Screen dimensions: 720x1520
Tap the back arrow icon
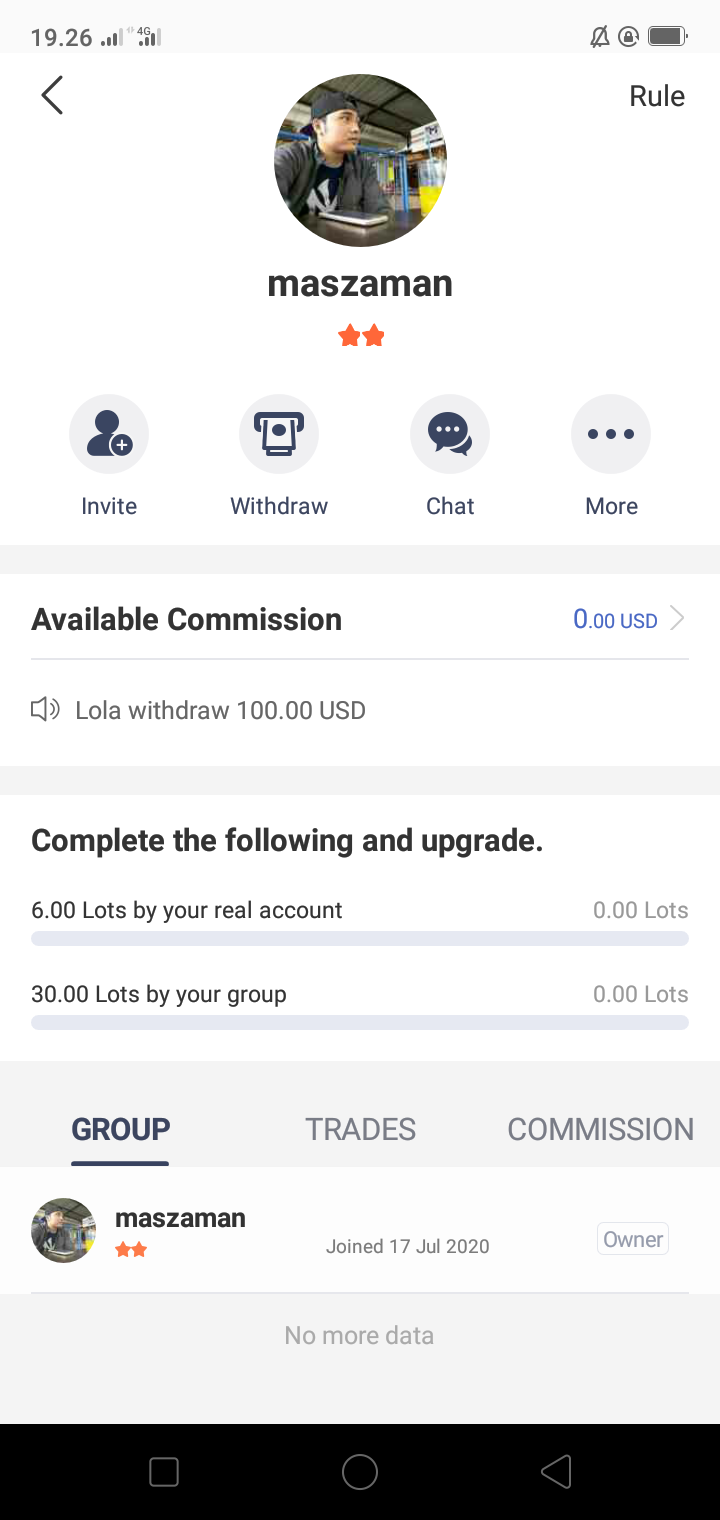pyautogui.click(x=52, y=96)
